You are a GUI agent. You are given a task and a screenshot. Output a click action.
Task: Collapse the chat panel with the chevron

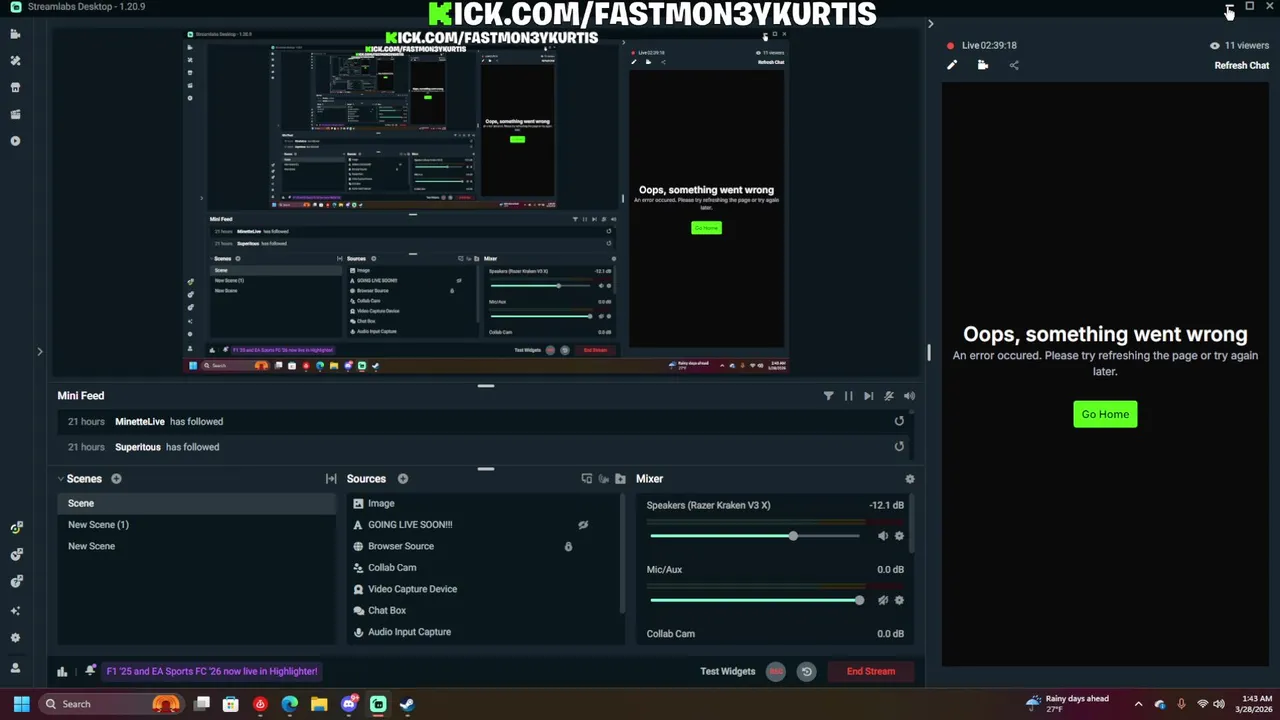[930, 24]
